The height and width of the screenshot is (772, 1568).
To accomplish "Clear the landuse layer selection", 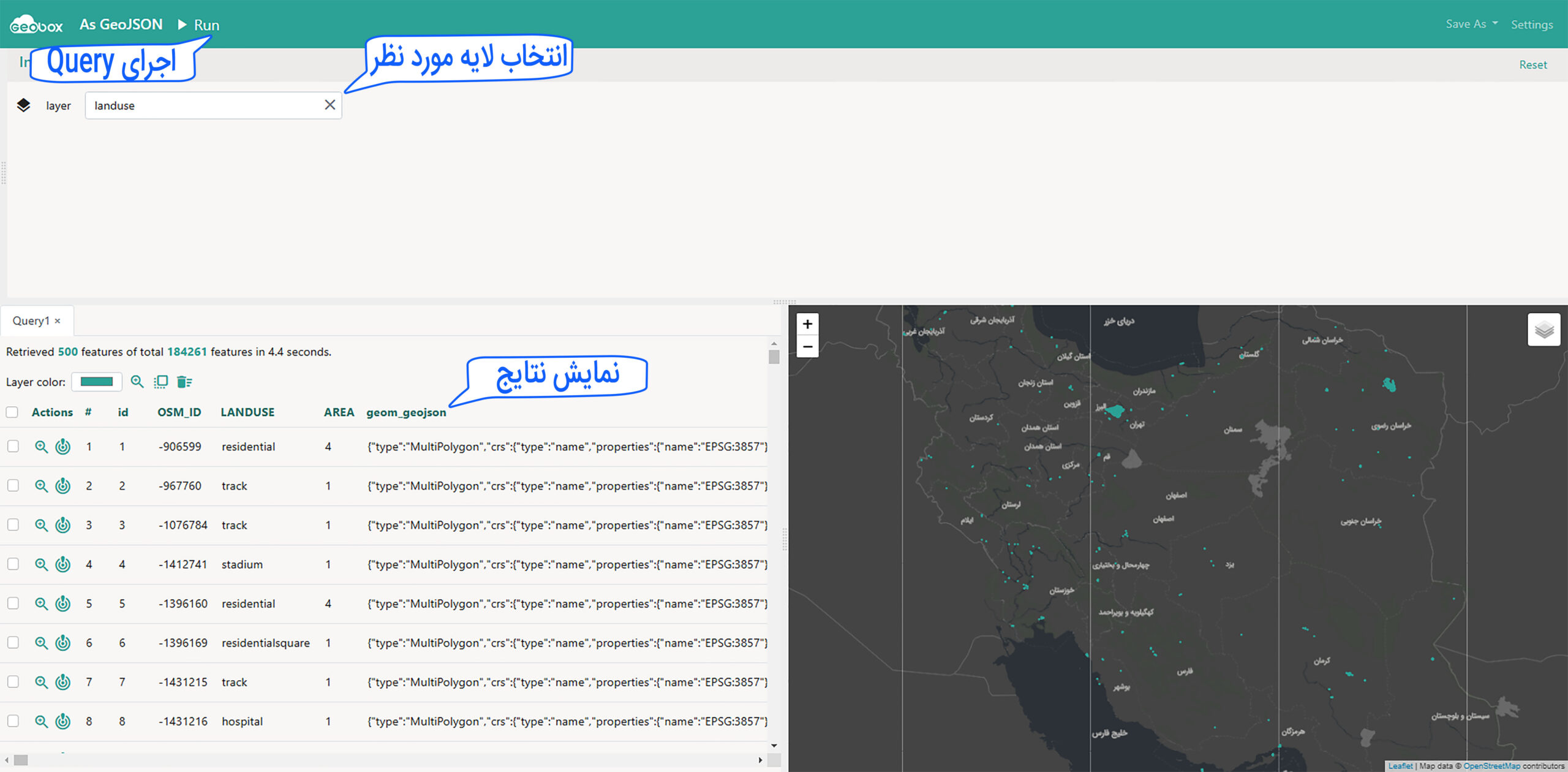I will [330, 105].
